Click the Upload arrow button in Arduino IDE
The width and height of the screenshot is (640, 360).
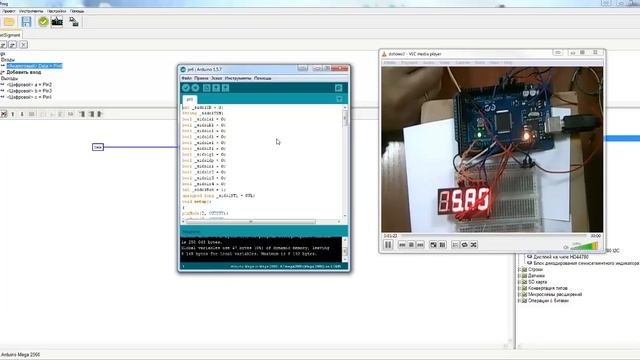point(195,88)
